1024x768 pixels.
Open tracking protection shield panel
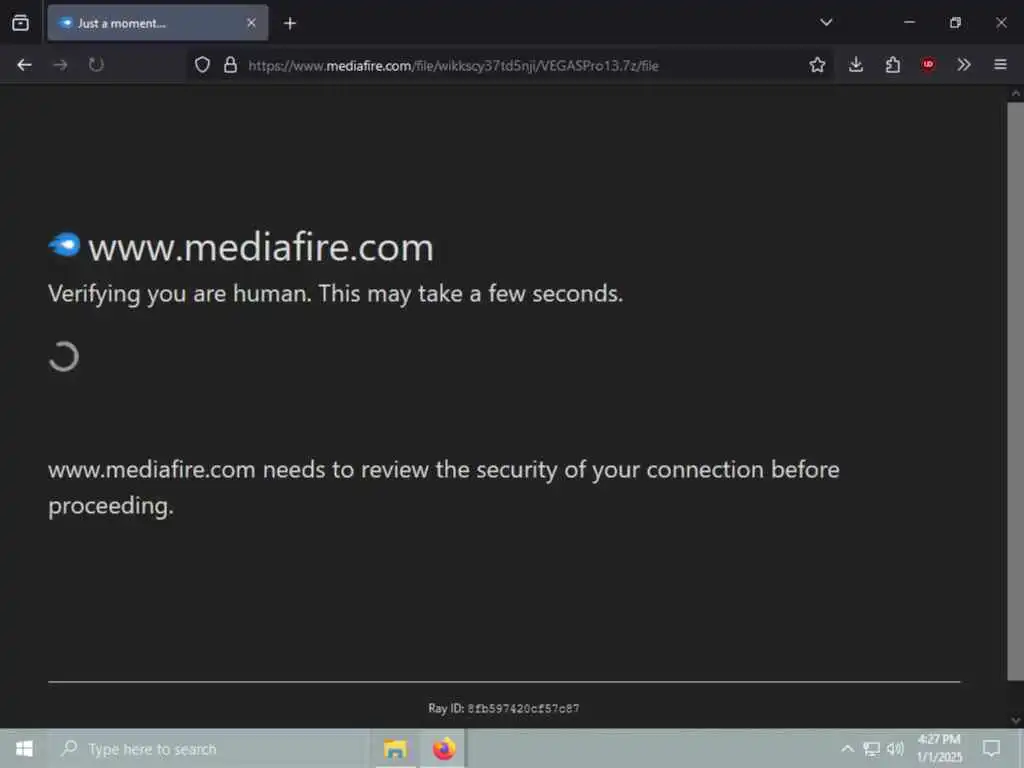pos(202,65)
